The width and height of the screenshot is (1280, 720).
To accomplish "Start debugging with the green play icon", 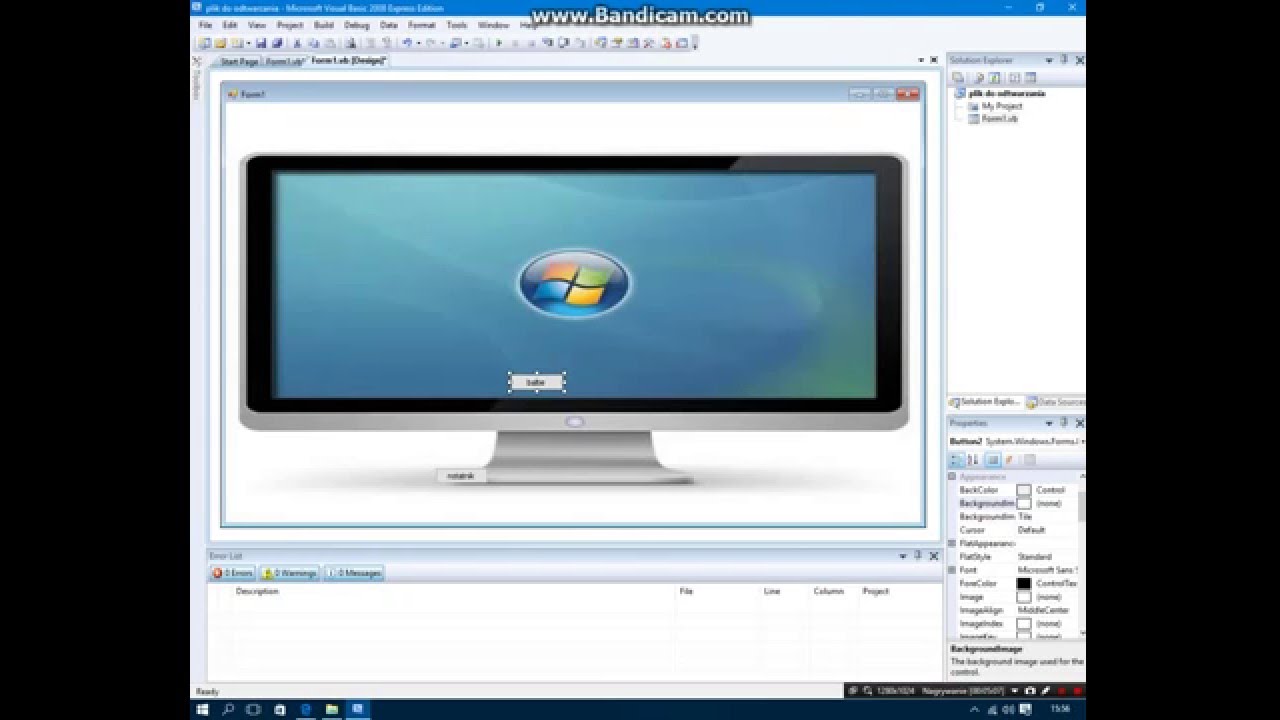I will (500, 43).
